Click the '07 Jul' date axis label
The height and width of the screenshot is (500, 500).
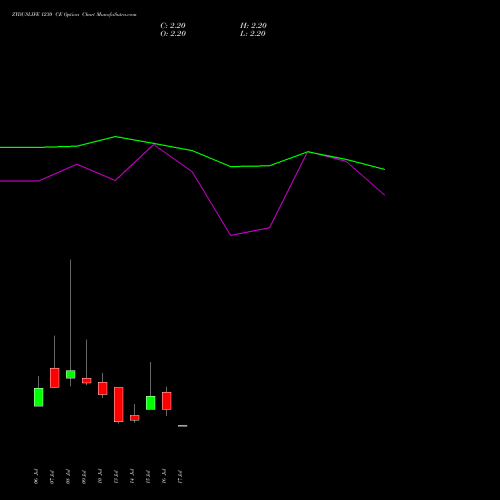click(52, 477)
